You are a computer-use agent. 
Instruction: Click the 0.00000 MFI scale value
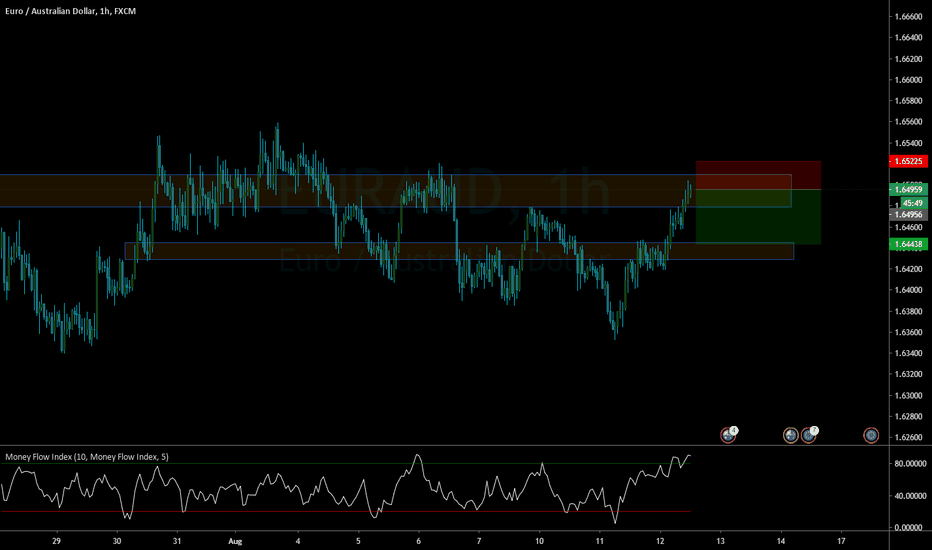click(910, 527)
